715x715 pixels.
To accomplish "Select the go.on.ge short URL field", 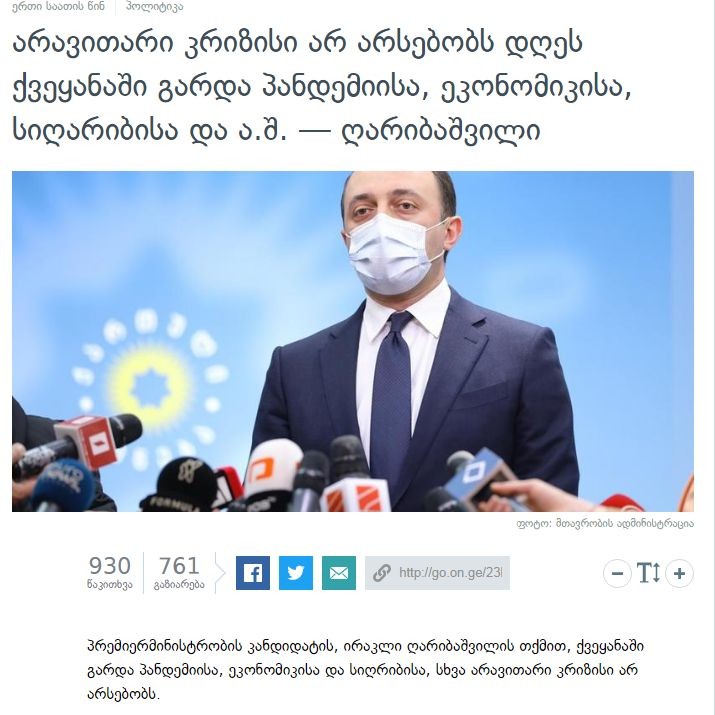I will click(437, 573).
